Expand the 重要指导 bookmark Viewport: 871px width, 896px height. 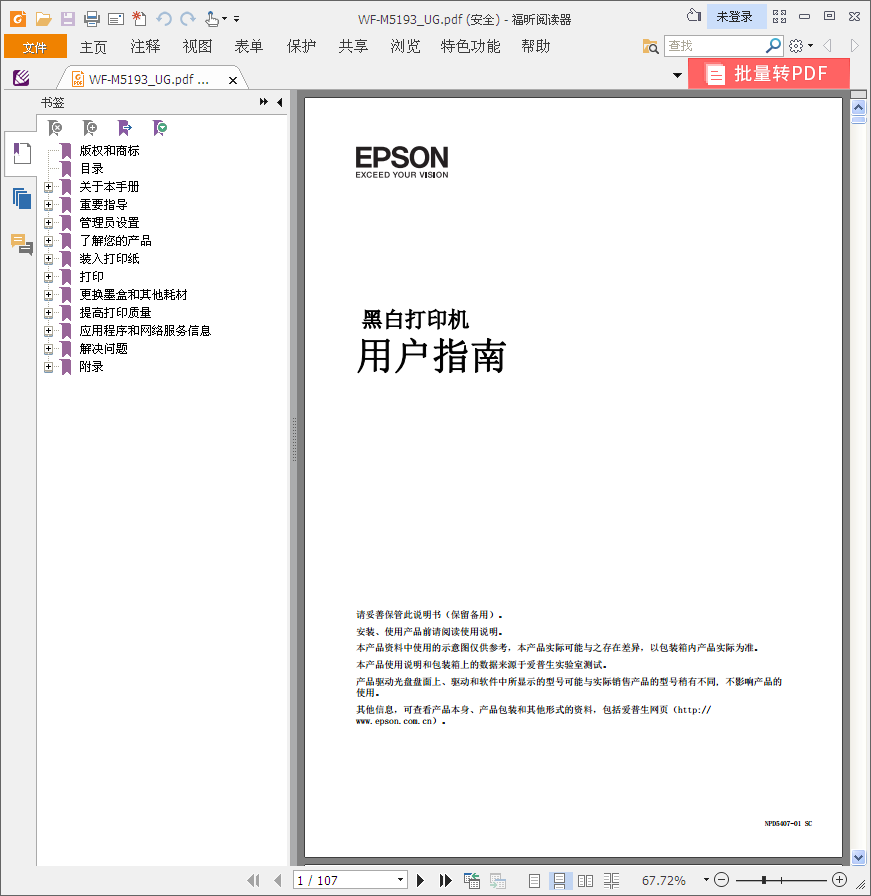click(x=49, y=205)
